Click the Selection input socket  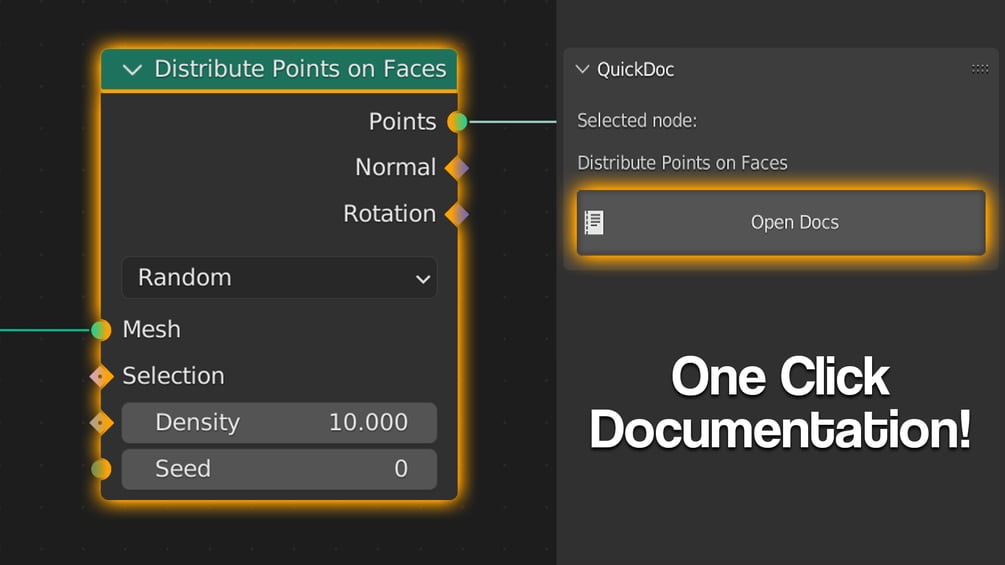point(101,377)
